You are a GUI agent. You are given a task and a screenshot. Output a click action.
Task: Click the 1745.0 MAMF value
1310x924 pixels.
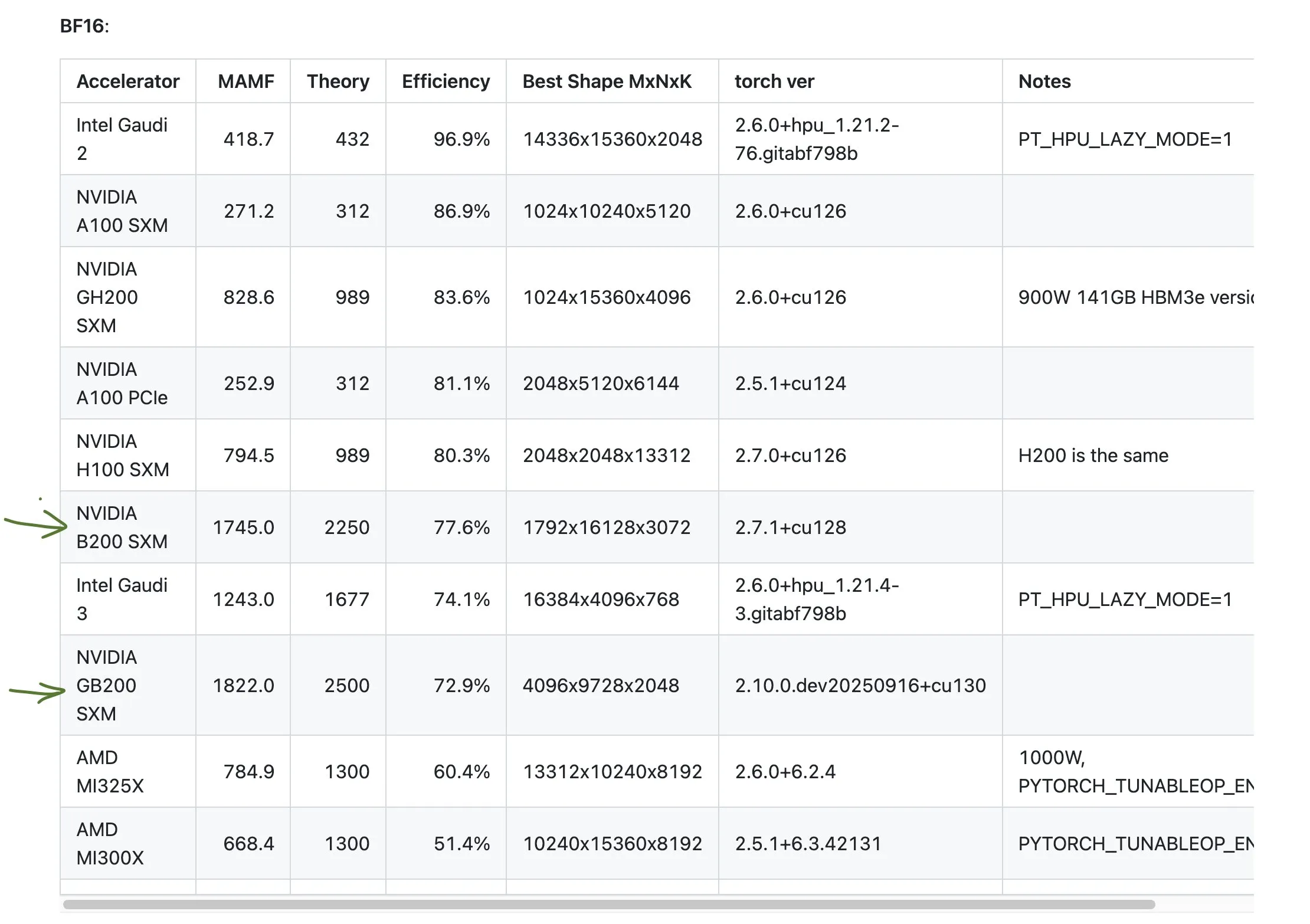coord(243,527)
